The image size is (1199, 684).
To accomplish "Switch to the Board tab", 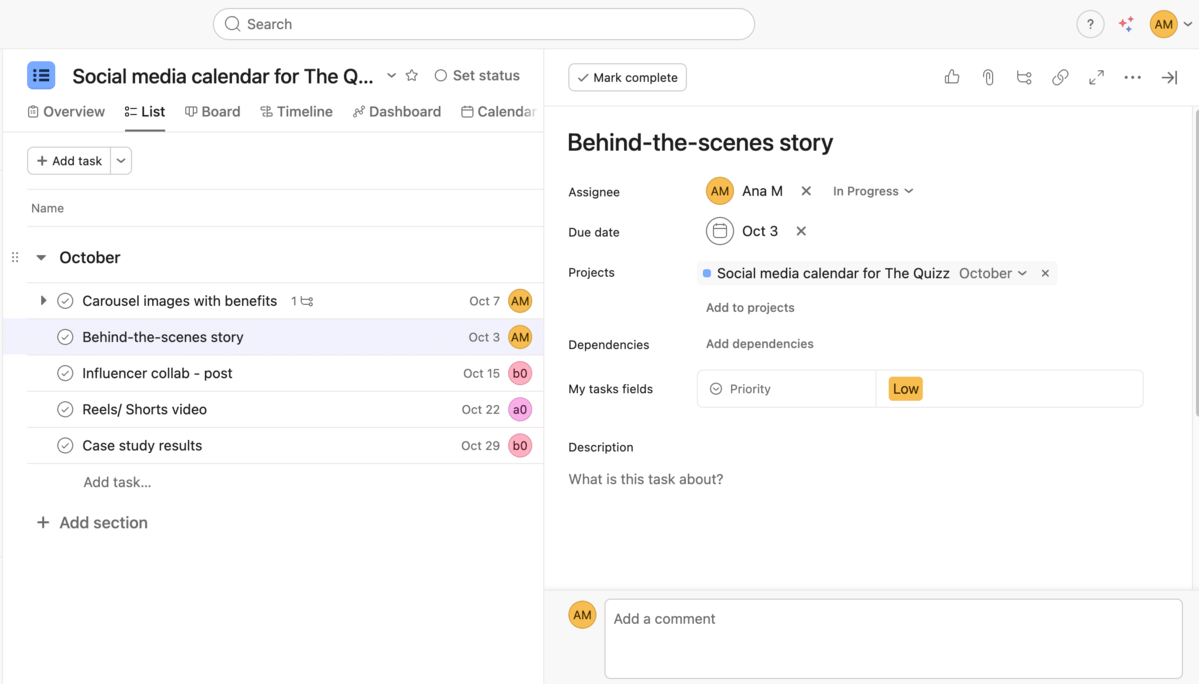I will (x=212, y=111).
